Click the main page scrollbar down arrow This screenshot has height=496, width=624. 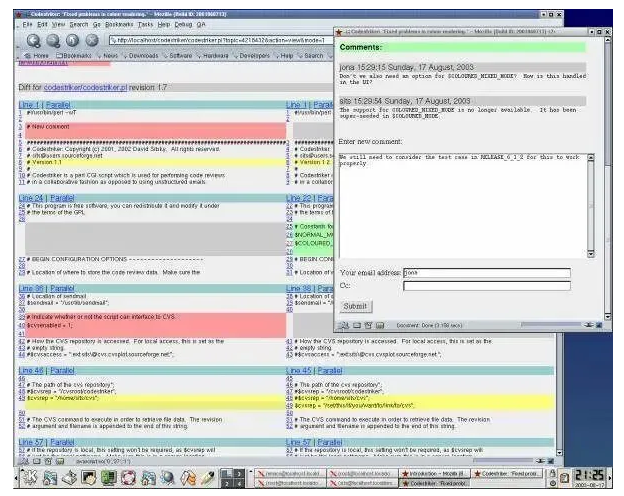click(559, 453)
